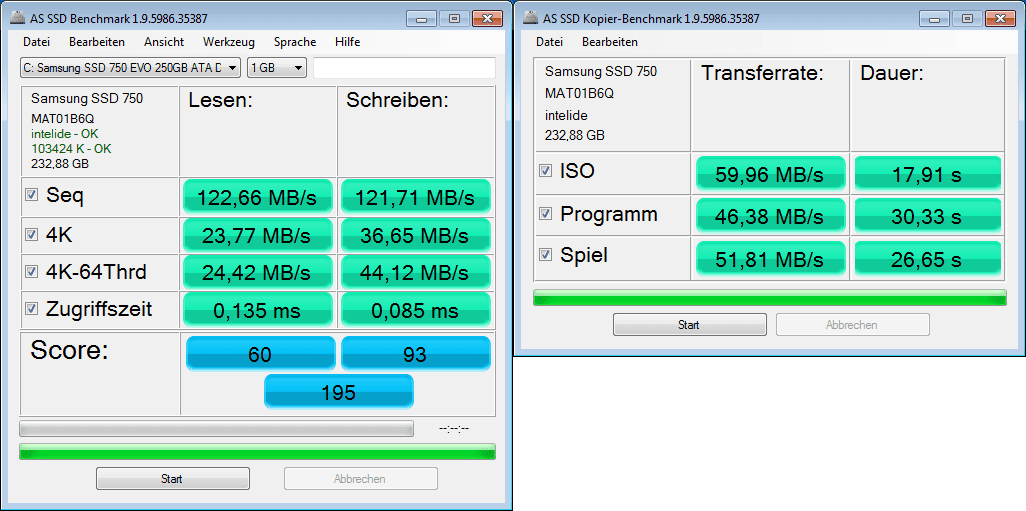Maximize the Kopier-Benchmark window
Viewport: 1026px width, 511px height.
pos(967,18)
